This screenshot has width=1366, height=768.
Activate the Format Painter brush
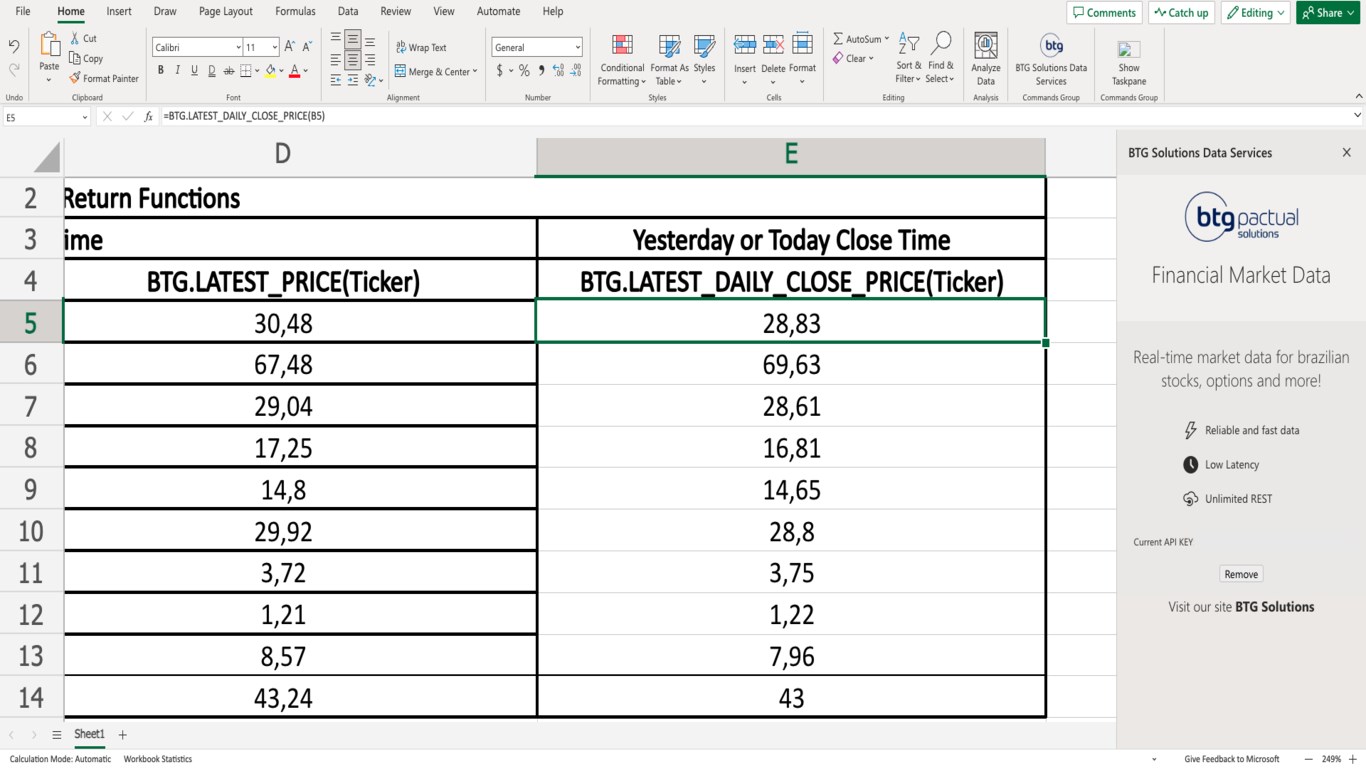click(x=75, y=78)
